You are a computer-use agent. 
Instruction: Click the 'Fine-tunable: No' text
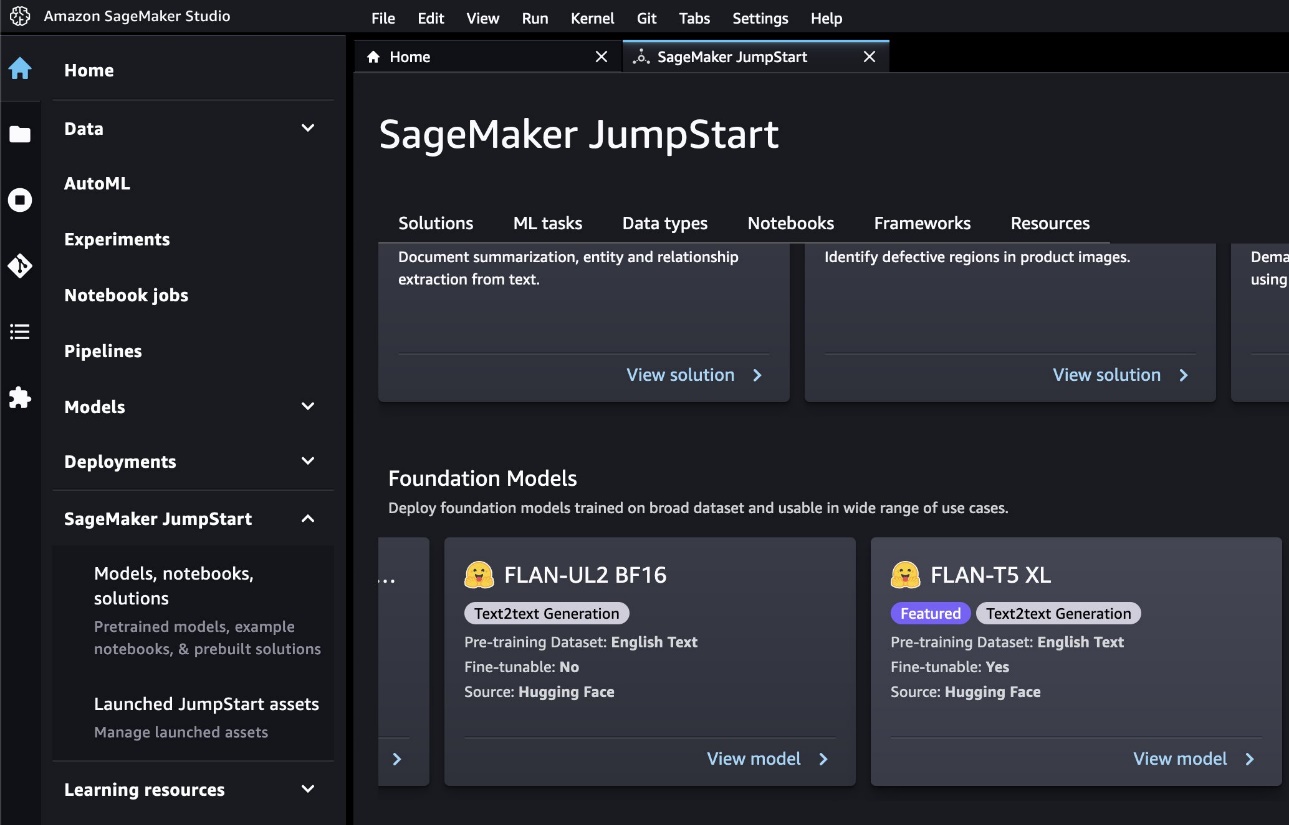[x=522, y=667]
